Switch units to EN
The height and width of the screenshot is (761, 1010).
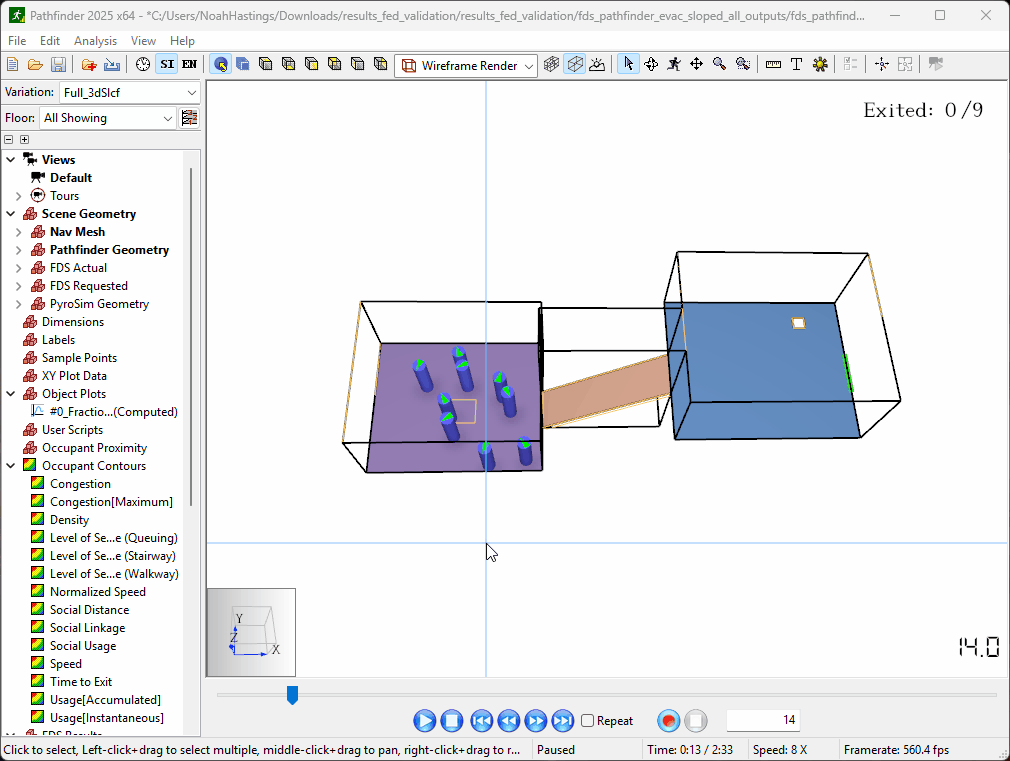(x=189, y=64)
